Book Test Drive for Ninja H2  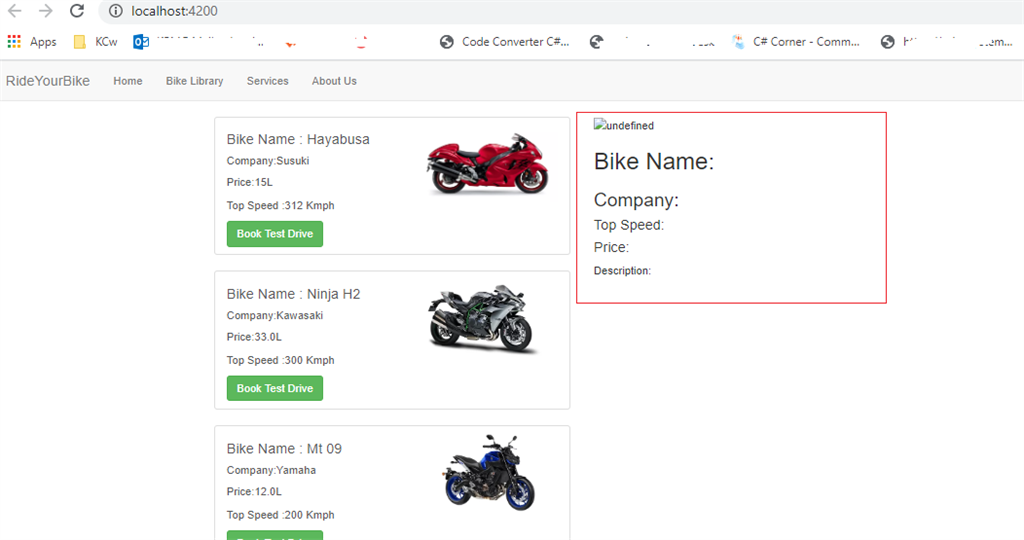point(275,389)
